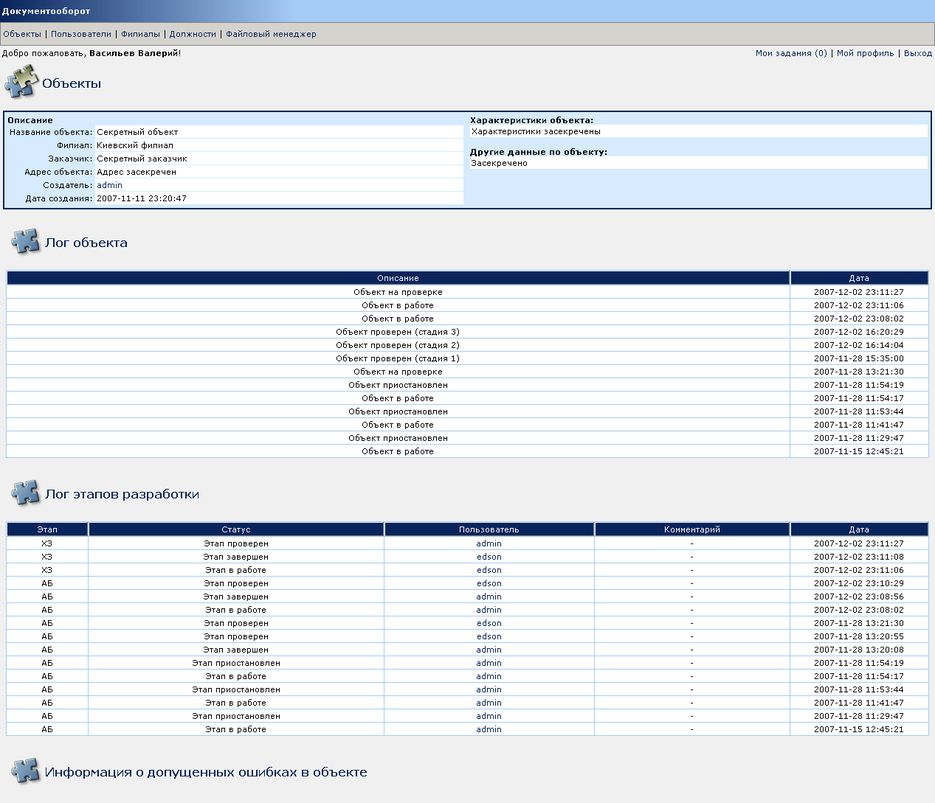935x803 pixels.
Task: Click edson user in 13:21:30 stage row
Action: tap(489, 623)
